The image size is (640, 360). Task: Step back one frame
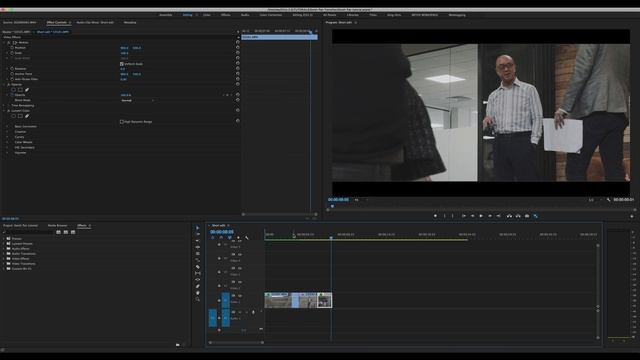click(473, 216)
